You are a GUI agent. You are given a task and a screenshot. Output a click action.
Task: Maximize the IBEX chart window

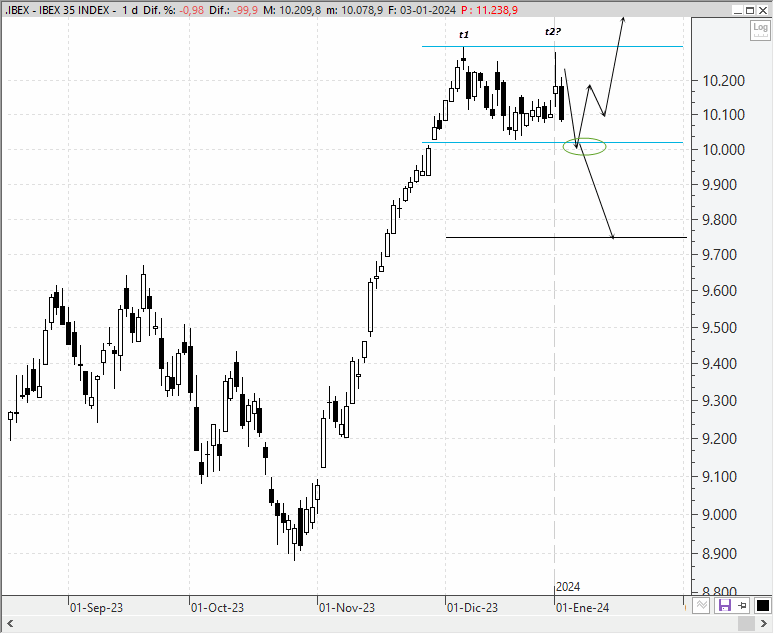750,10
